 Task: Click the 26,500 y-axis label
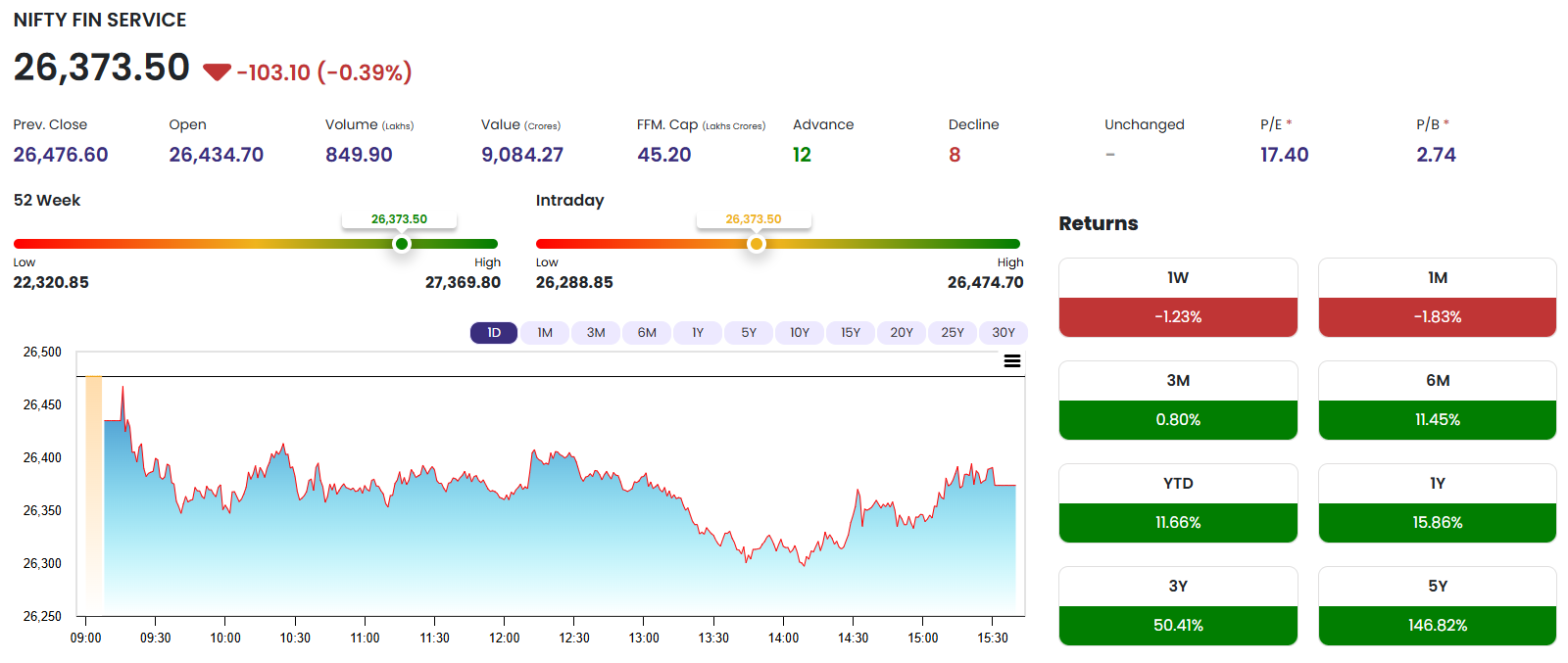point(42,352)
